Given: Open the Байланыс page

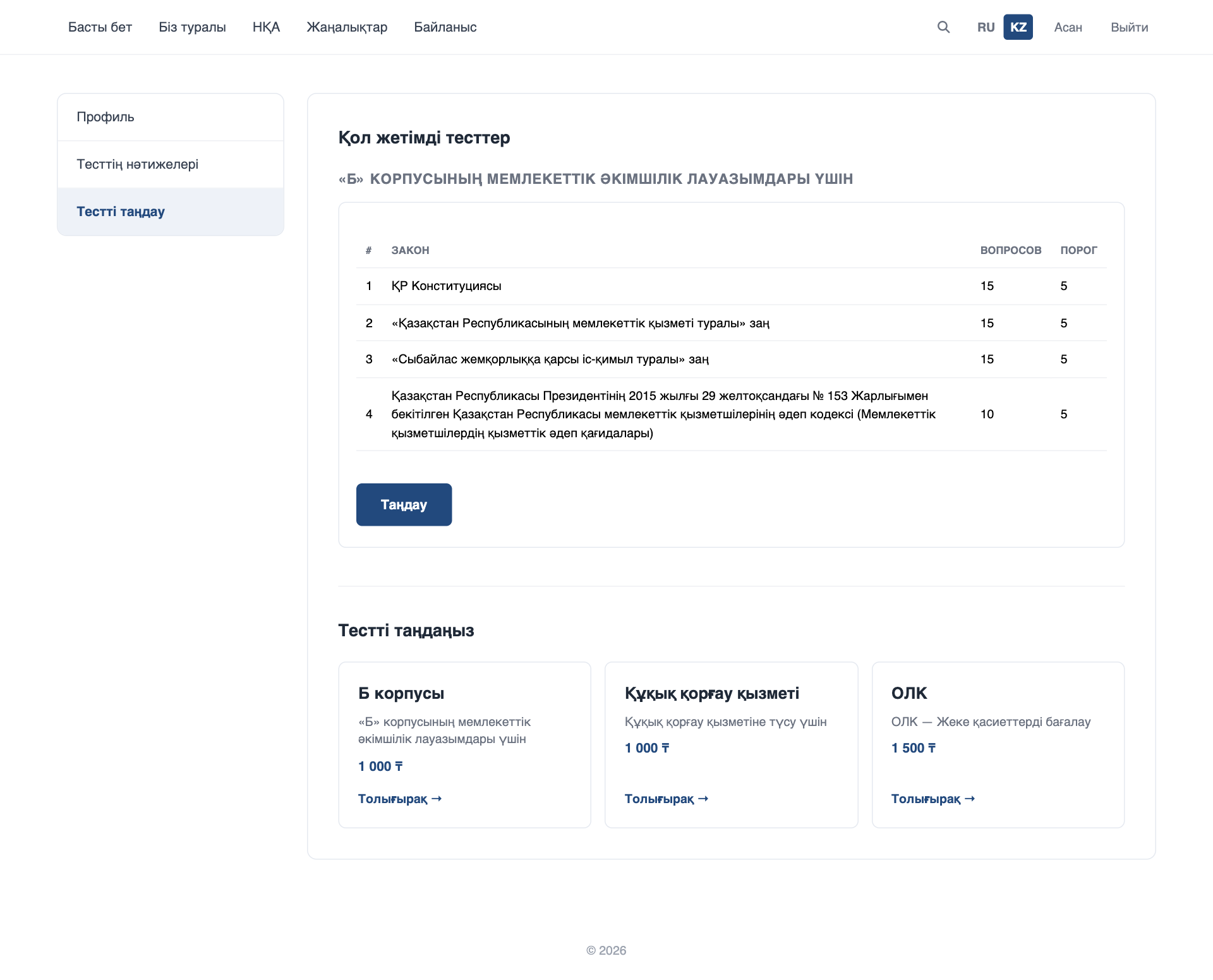Looking at the screenshot, I should [445, 27].
